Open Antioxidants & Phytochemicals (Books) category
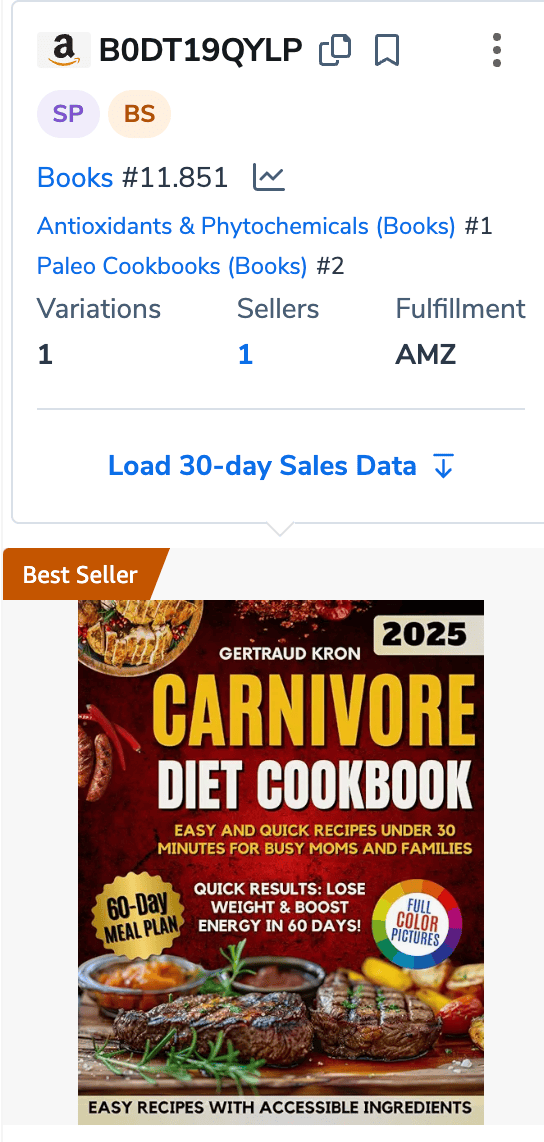 point(246,226)
